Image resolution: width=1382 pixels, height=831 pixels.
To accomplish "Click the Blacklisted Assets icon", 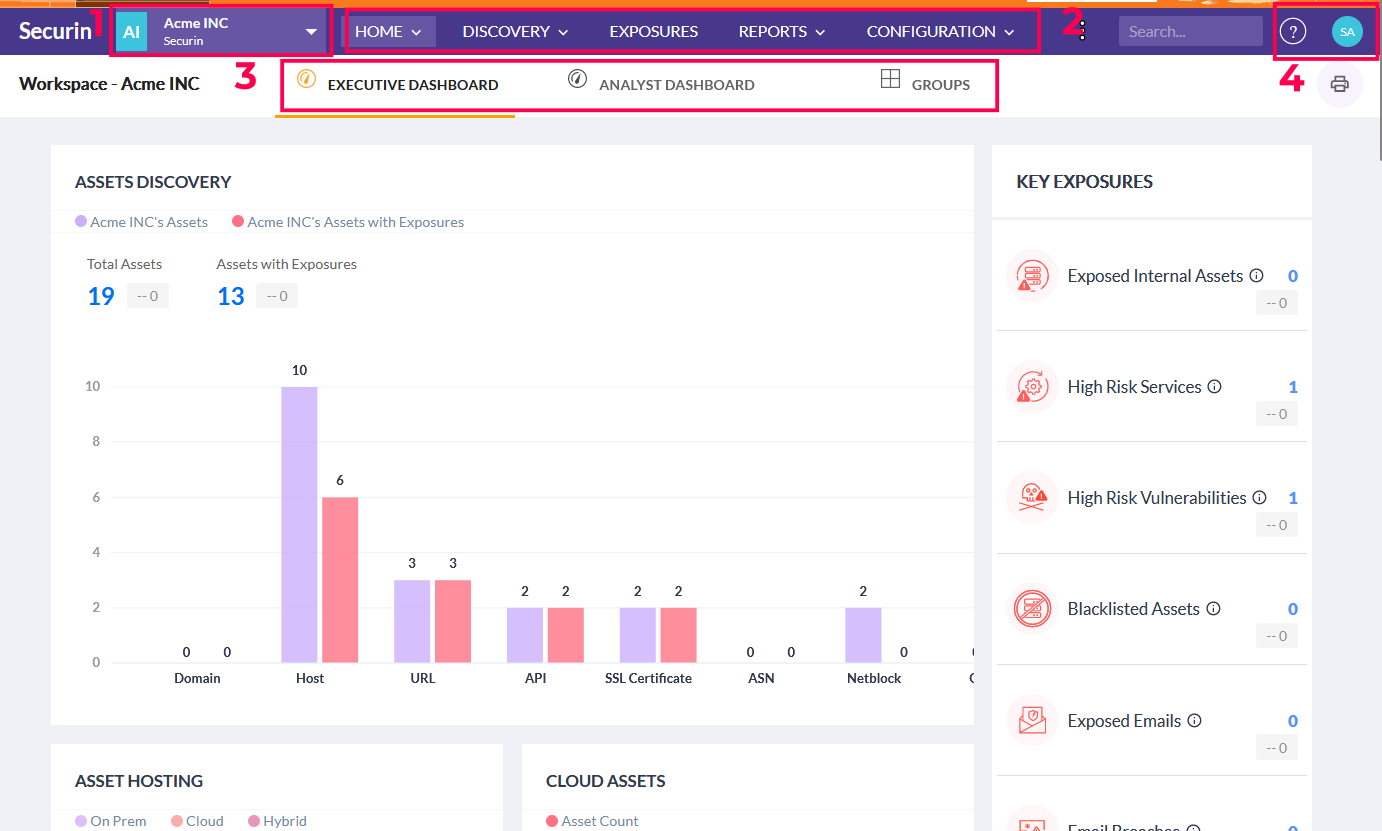I will 1032,609.
